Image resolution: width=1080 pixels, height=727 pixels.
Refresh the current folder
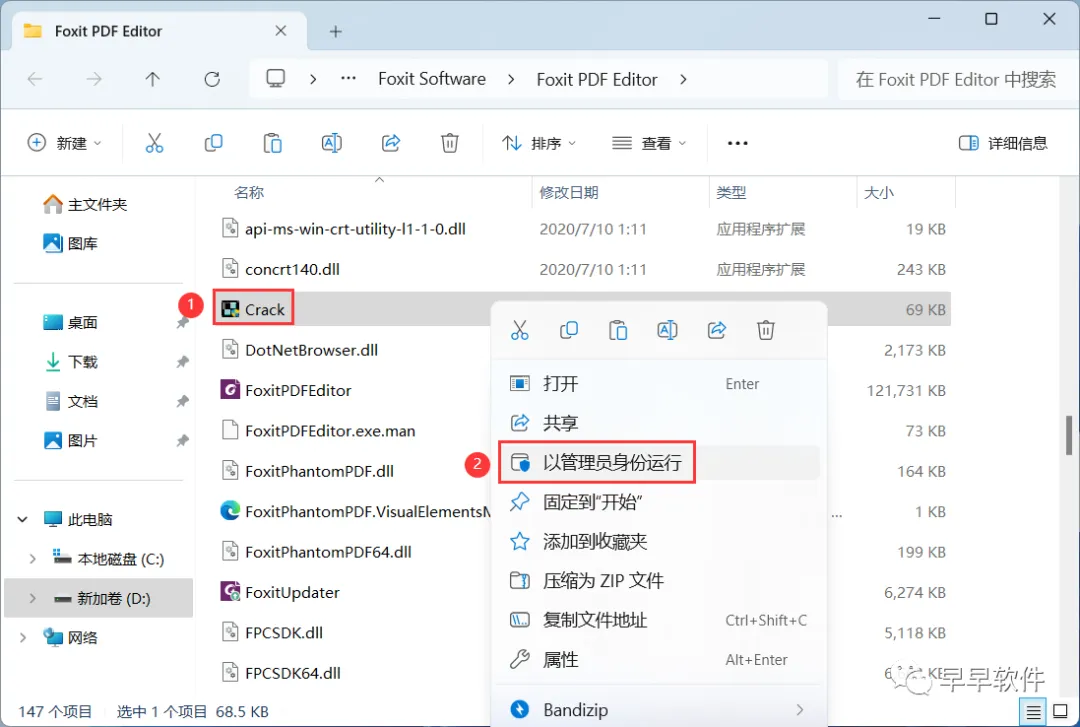(x=212, y=79)
